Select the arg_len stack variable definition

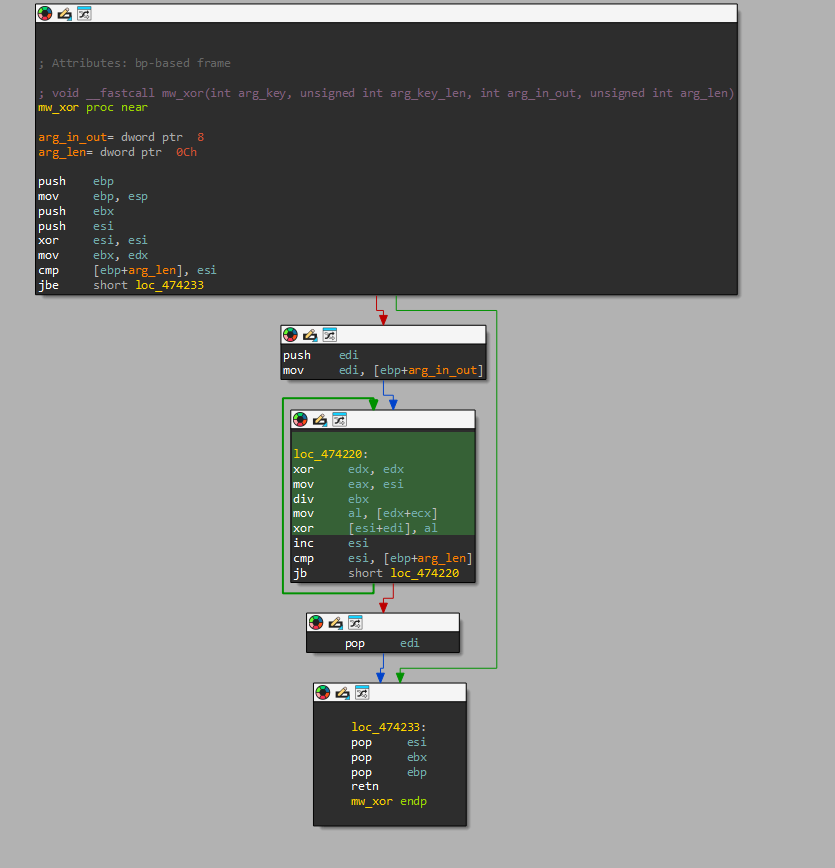(x=63, y=152)
